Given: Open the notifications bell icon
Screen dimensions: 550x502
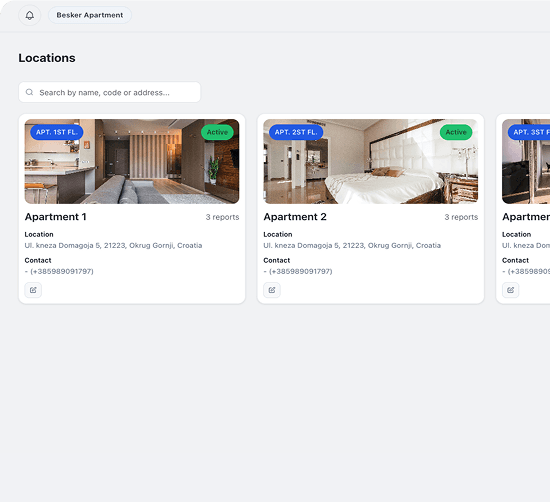Looking at the screenshot, I should [30, 15].
